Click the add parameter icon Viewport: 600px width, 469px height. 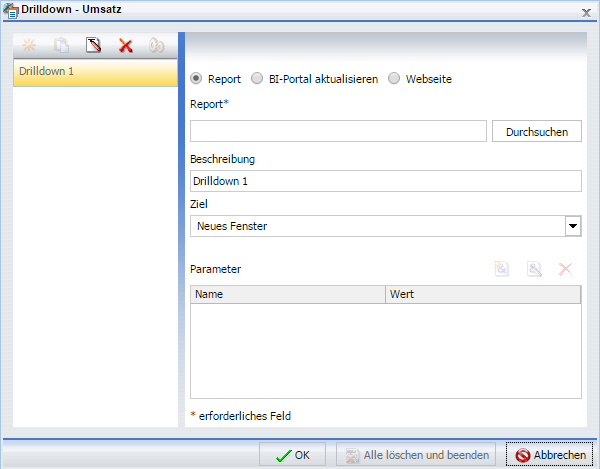click(x=501, y=269)
